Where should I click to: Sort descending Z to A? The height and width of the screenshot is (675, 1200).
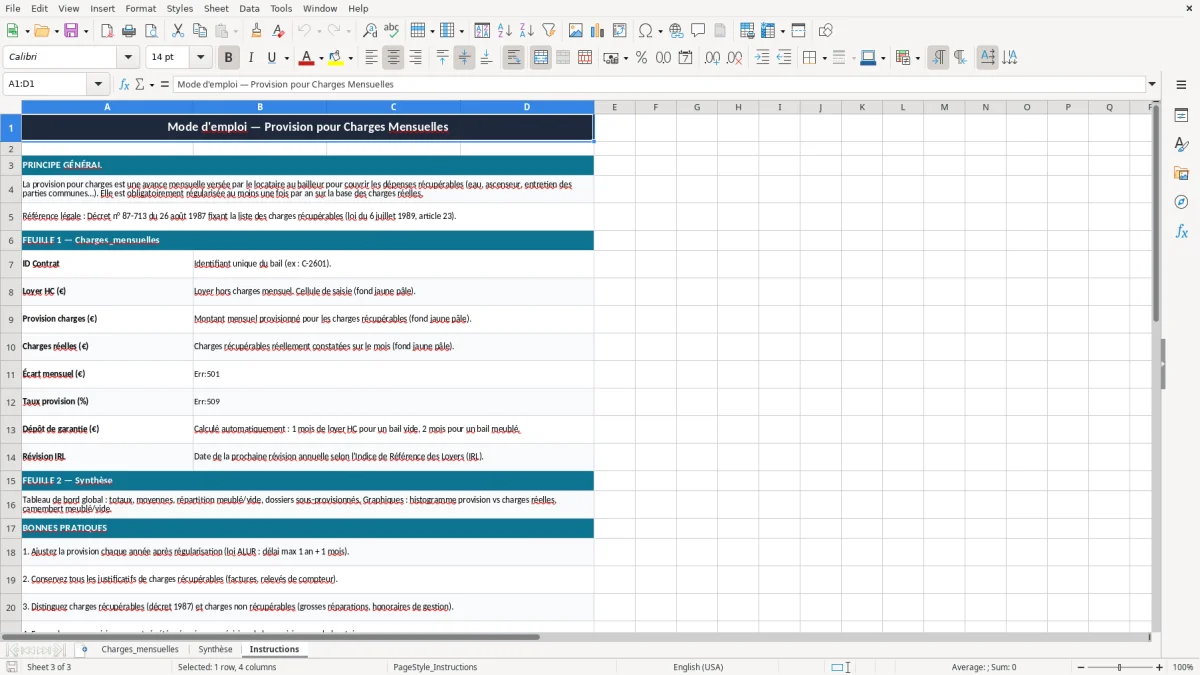[527, 31]
